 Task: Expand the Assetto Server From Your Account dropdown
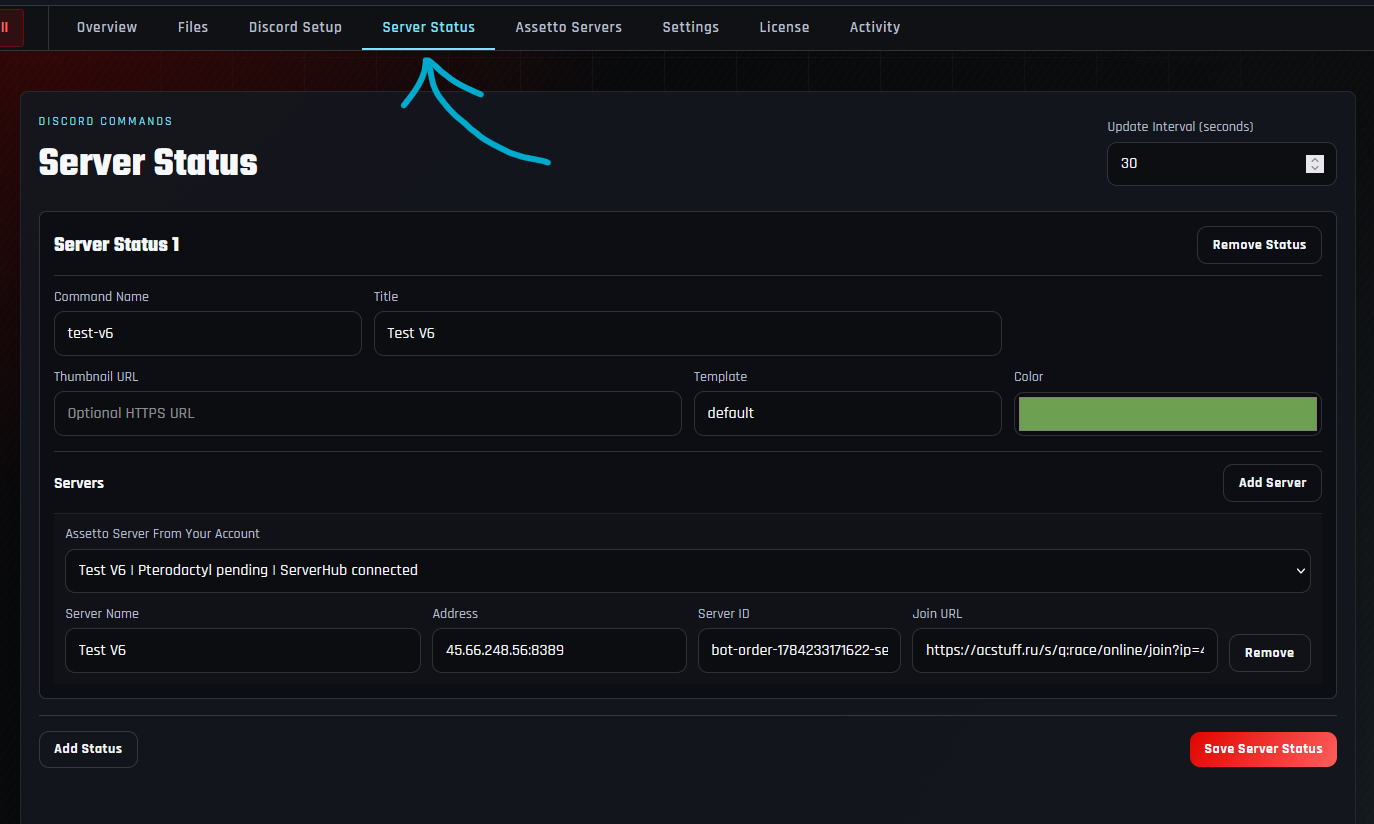[x=687, y=570]
